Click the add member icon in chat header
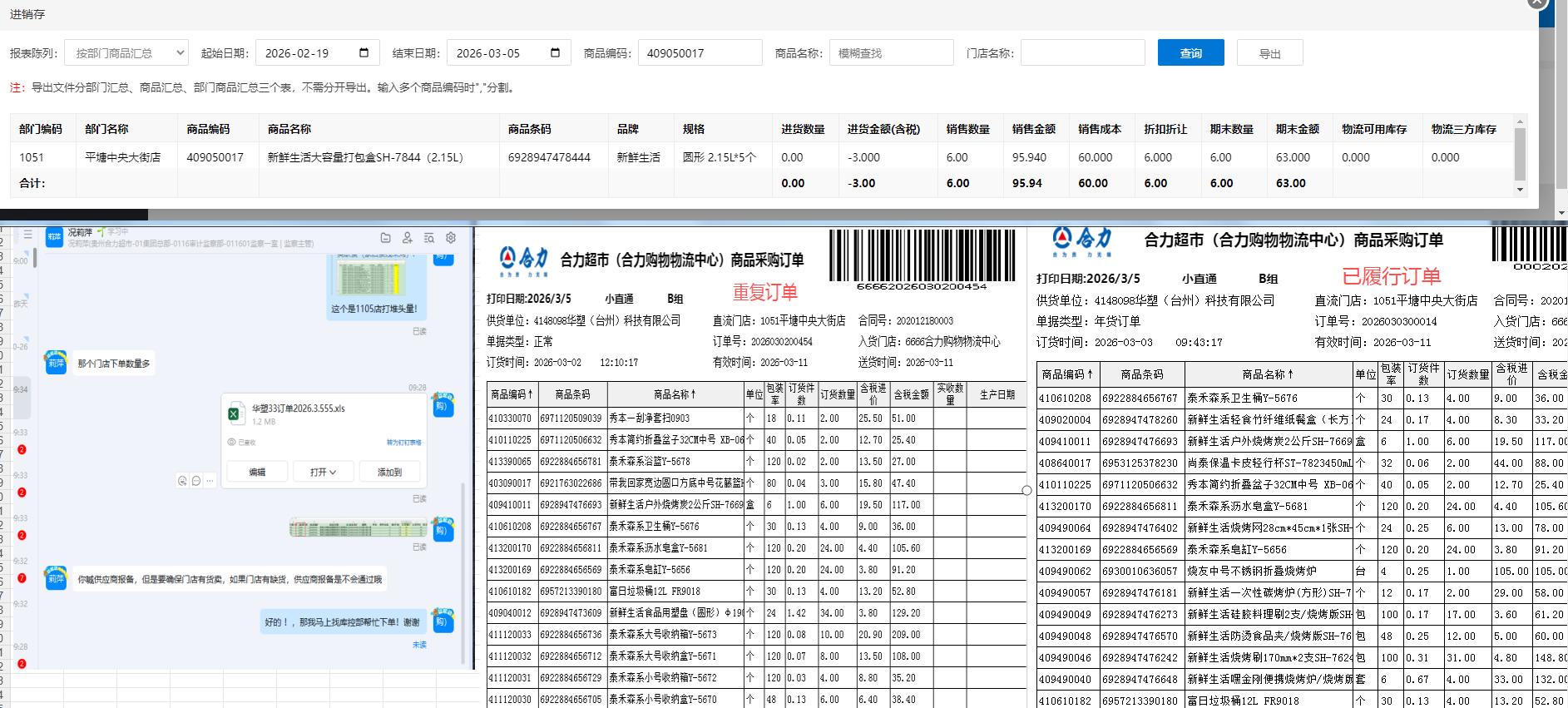Image resolution: width=1568 pixels, height=708 pixels. tap(407, 238)
